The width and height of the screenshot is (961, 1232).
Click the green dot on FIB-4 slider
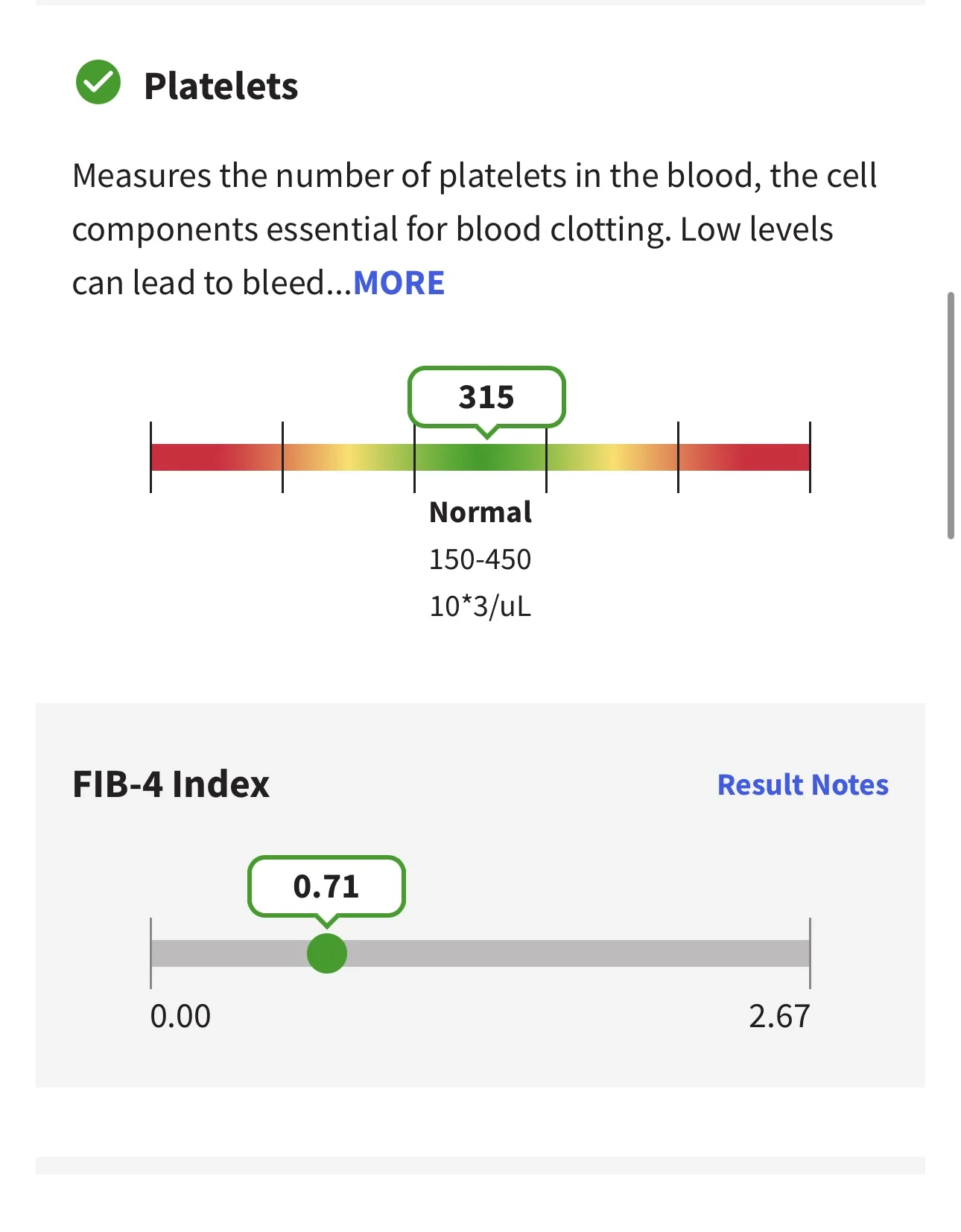click(327, 953)
